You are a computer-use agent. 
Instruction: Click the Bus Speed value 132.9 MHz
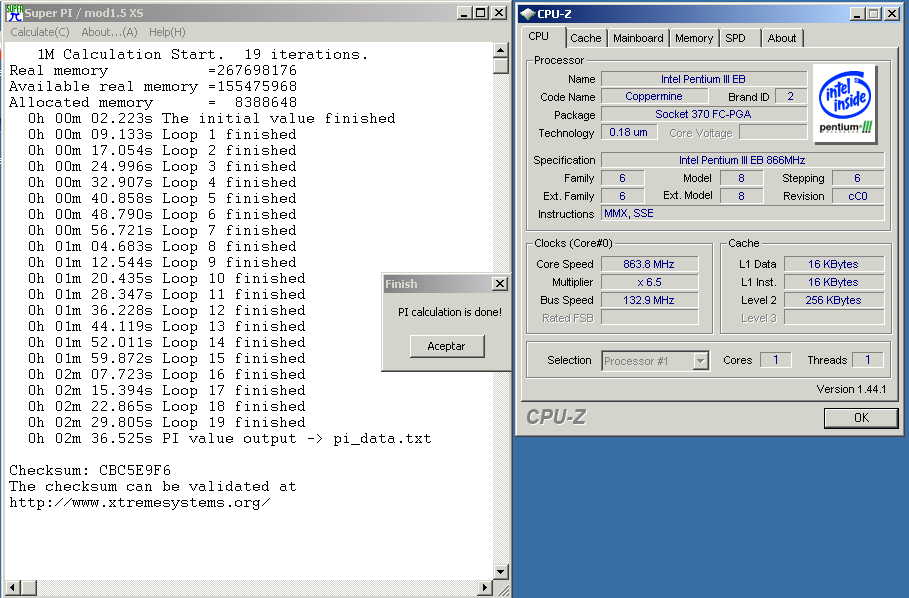pyautogui.click(x=649, y=300)
